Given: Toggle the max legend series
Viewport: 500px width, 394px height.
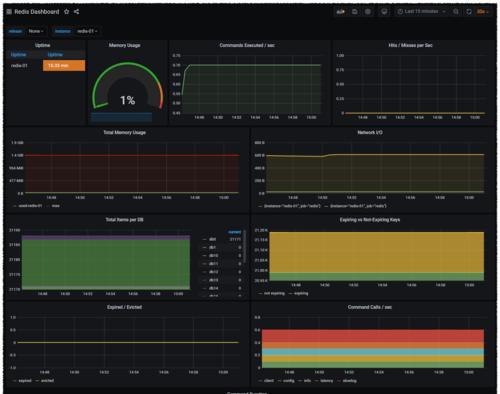Looking at the screenshot, I should [x=56, y=206].
